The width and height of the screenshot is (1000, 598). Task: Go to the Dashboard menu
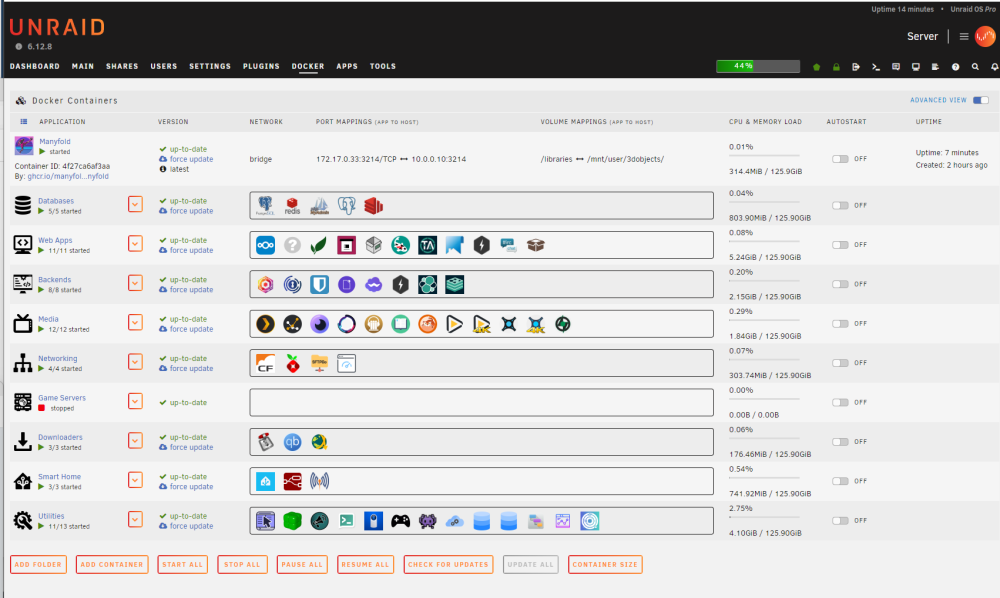(x=34, y=66)
